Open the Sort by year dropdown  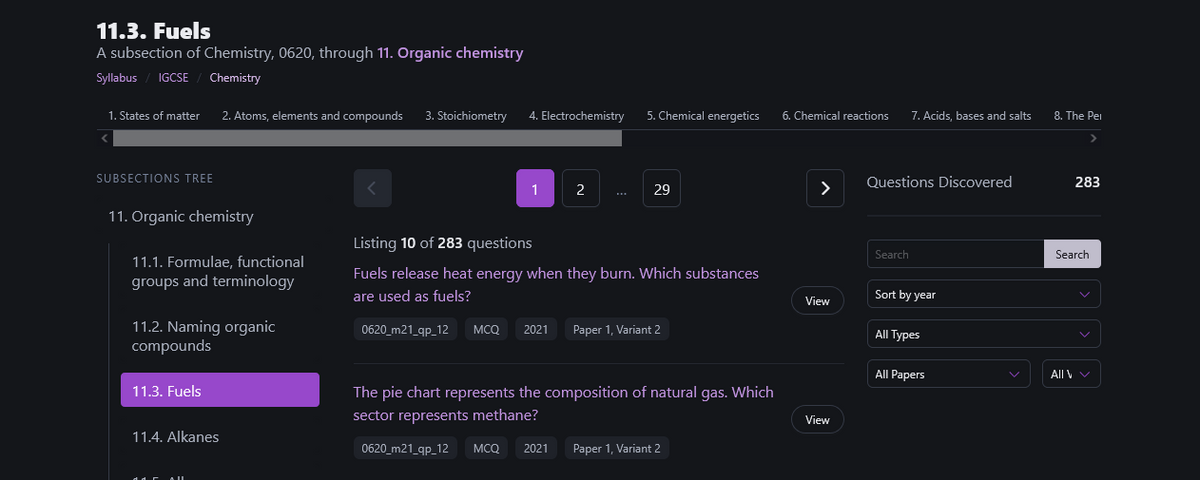983,294
